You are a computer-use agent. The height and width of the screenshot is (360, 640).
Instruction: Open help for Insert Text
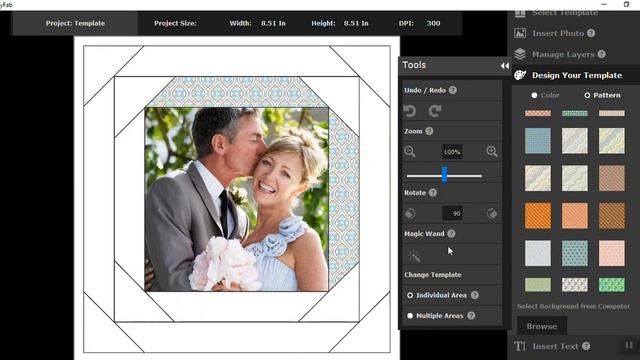tap(586, 346)
